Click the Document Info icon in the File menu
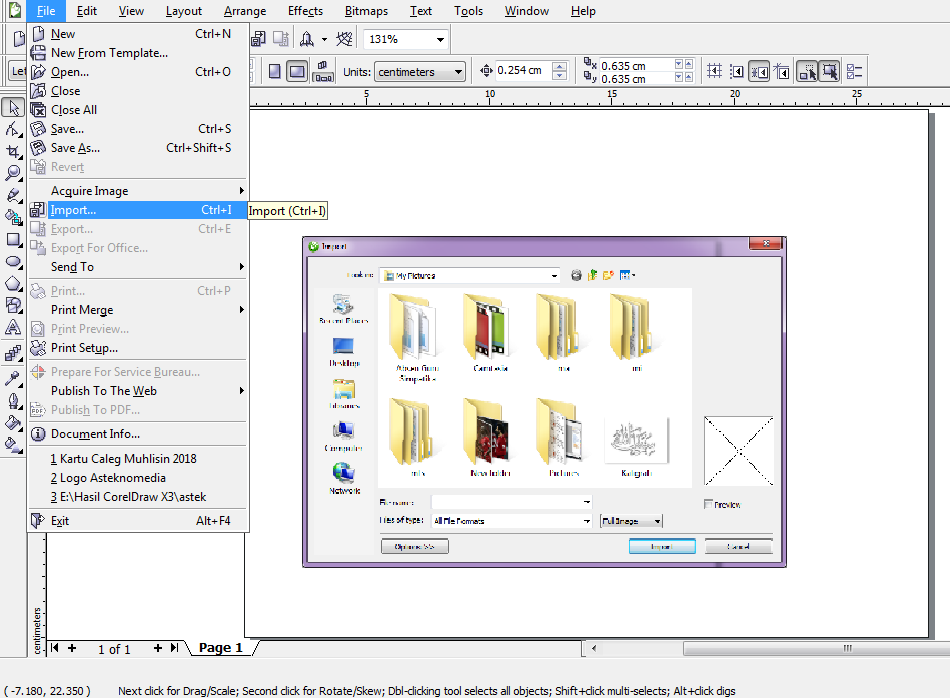The height and width of the screenshot is (698, 950). [x=38, y=434]
